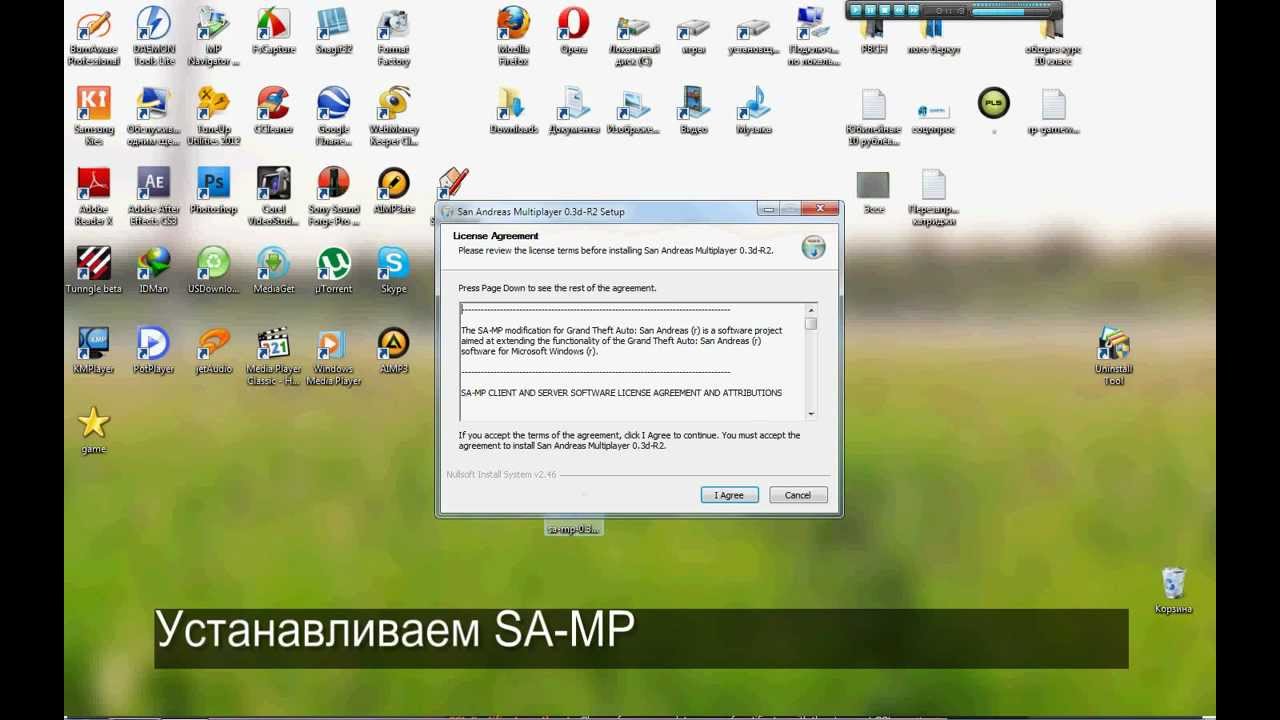Click I Agree in the SA-MP setup
Screen dimensions: 1280x720
tap(729, 495)
